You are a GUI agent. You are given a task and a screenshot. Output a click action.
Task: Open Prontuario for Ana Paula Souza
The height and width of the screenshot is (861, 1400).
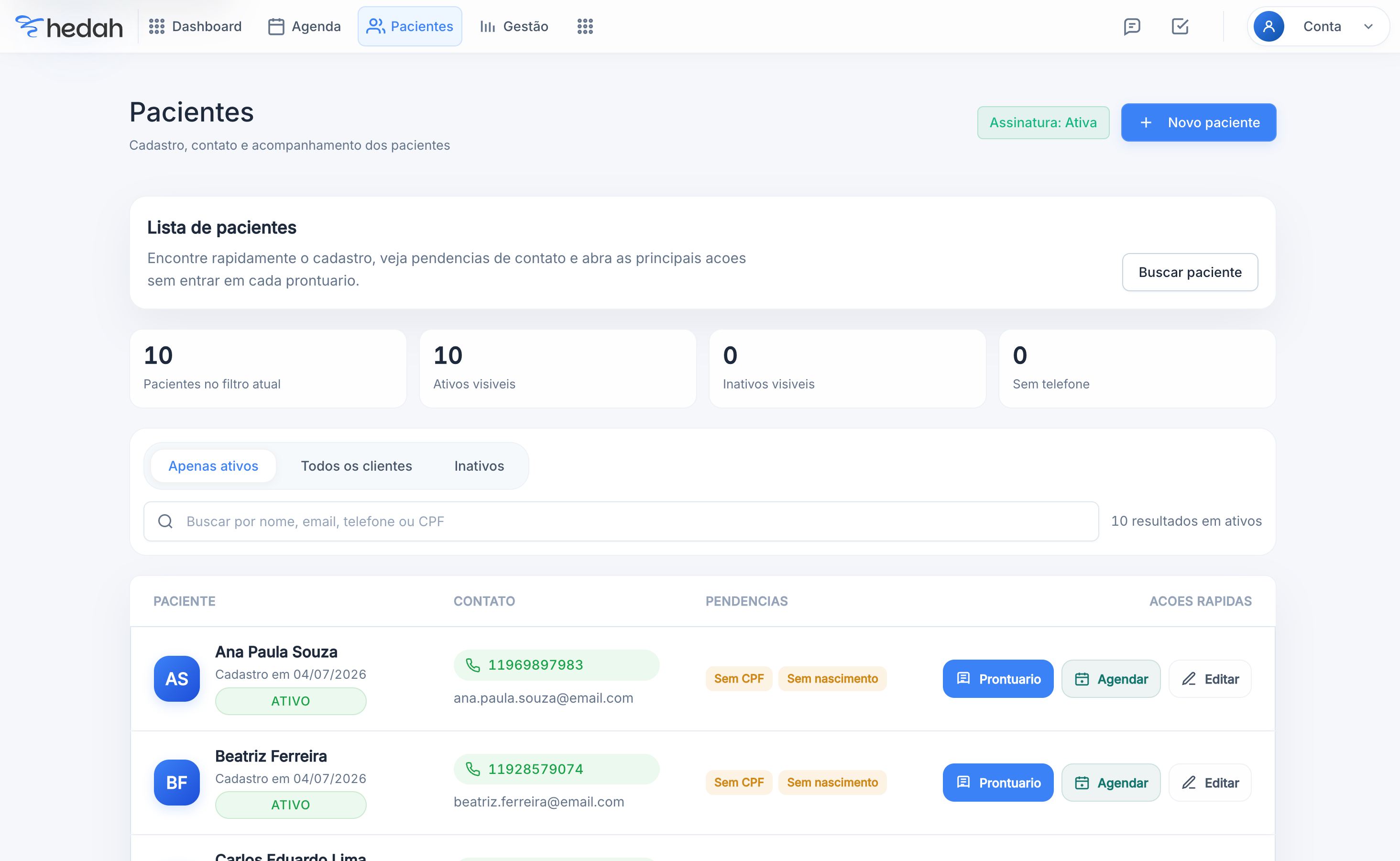998,679
